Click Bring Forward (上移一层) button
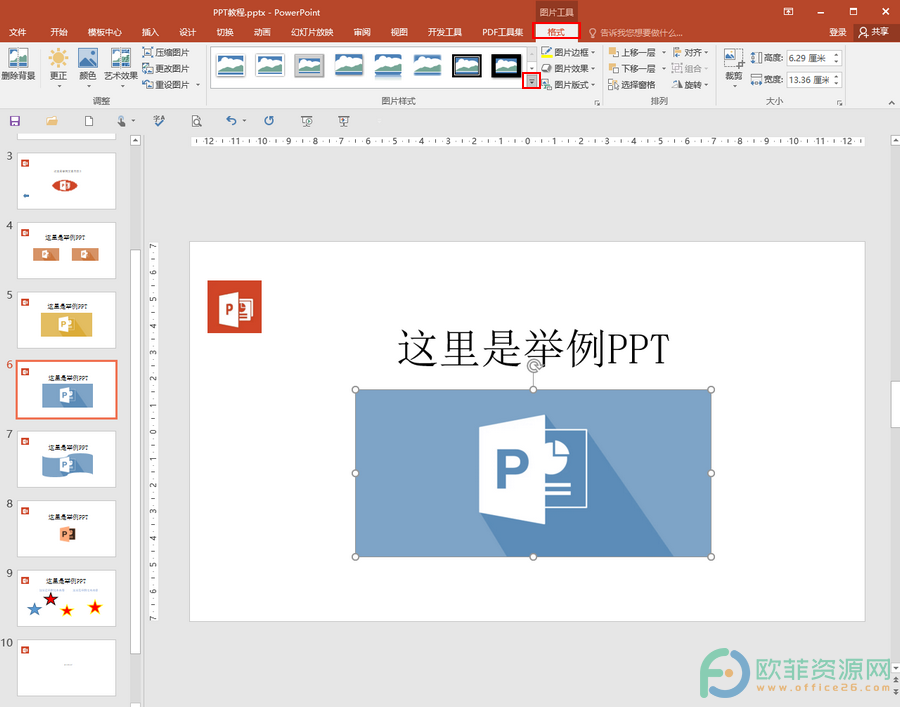 coord(632,52)
